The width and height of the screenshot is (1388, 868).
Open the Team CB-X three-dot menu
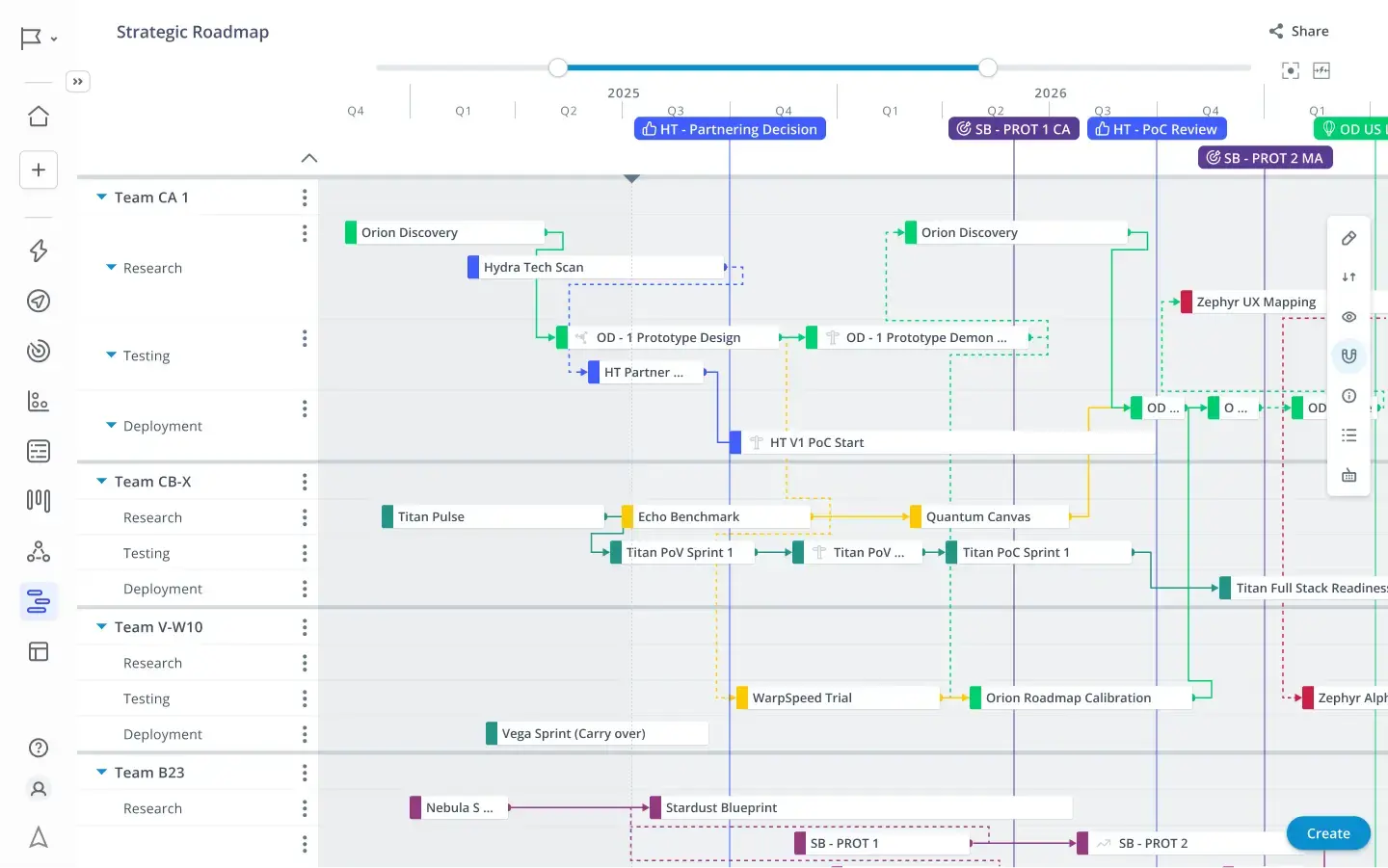coord(305,482)
